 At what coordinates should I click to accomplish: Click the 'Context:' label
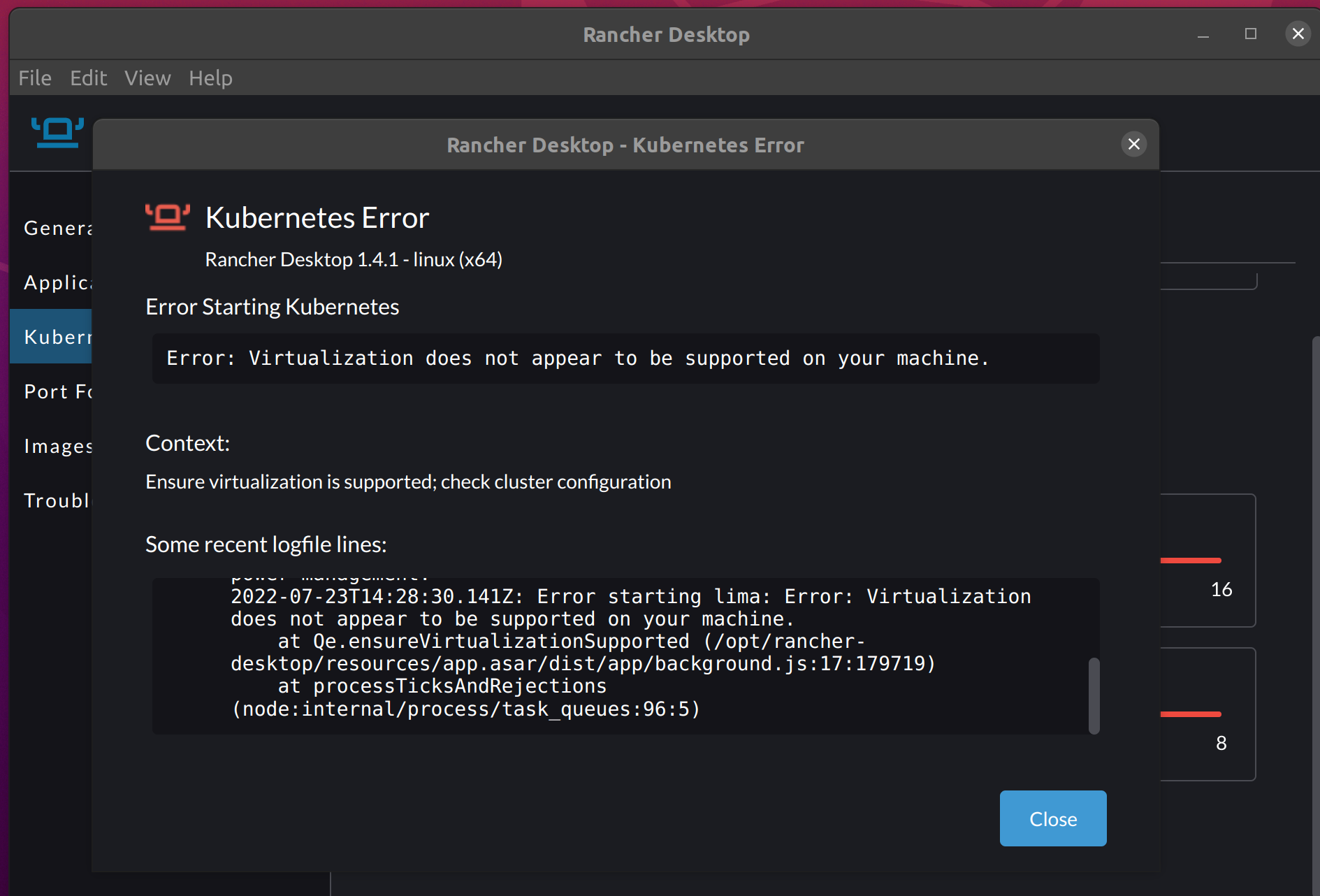[x=187, y=443]
